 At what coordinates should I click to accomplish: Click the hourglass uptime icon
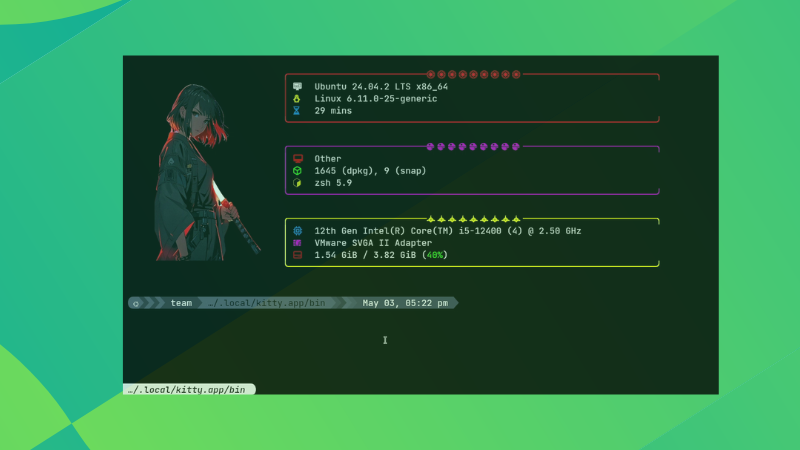297,111
